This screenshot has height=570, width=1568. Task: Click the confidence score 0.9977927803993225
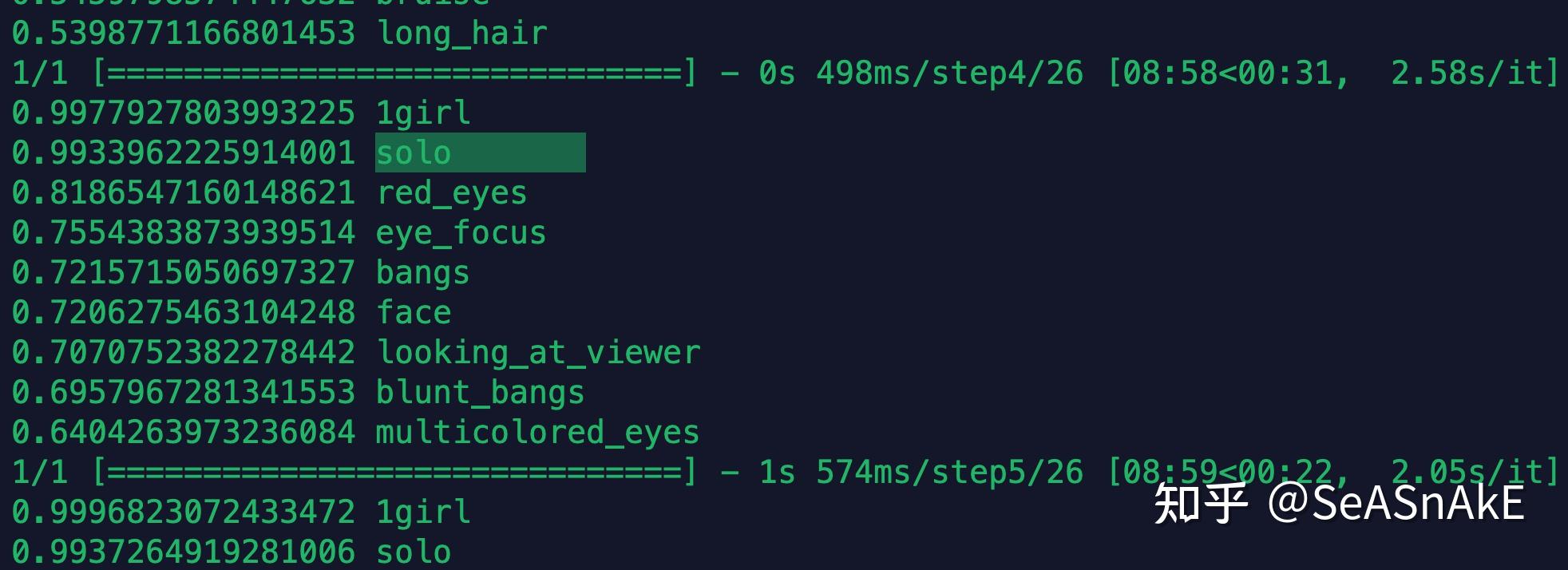pos(183,113)
